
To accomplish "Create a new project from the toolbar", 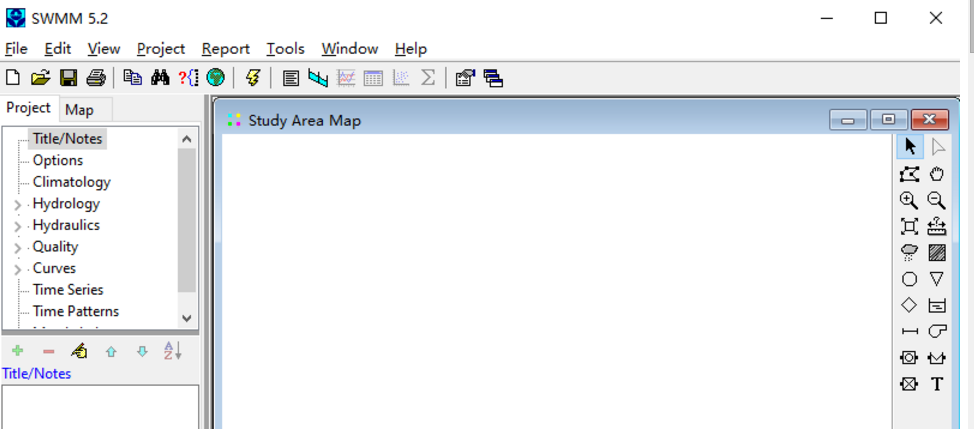I will point(12,78).
